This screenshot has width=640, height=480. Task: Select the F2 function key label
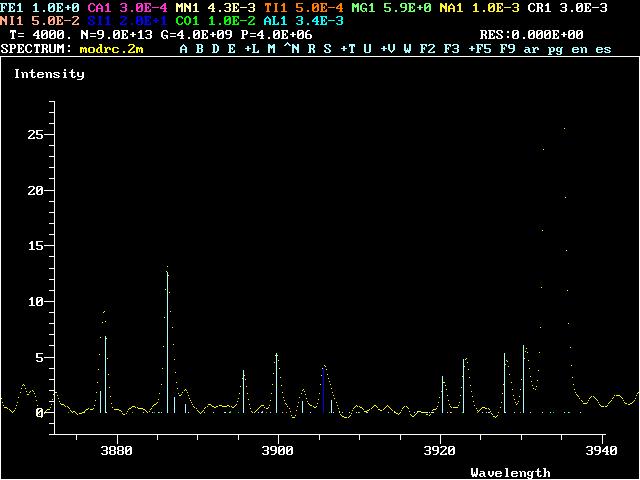coord(427,49)
